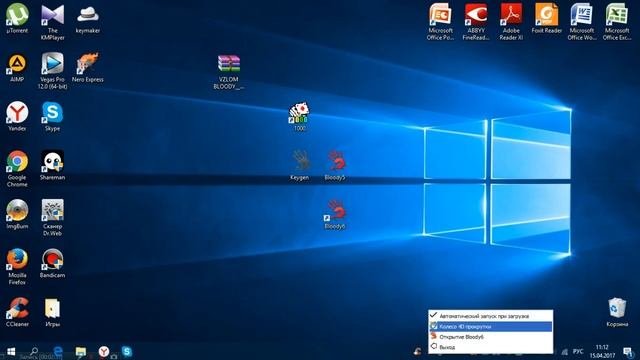640x360 pixels.
Task: Open File Explorer from taskbar
Action: [x=81, y=351]
